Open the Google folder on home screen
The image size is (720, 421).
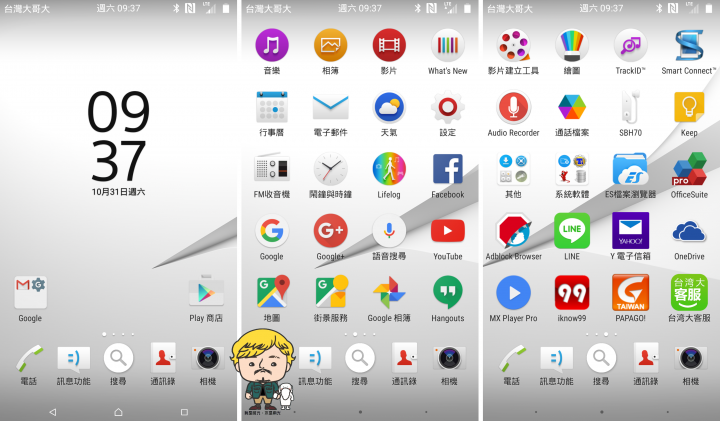coord(30,292)
